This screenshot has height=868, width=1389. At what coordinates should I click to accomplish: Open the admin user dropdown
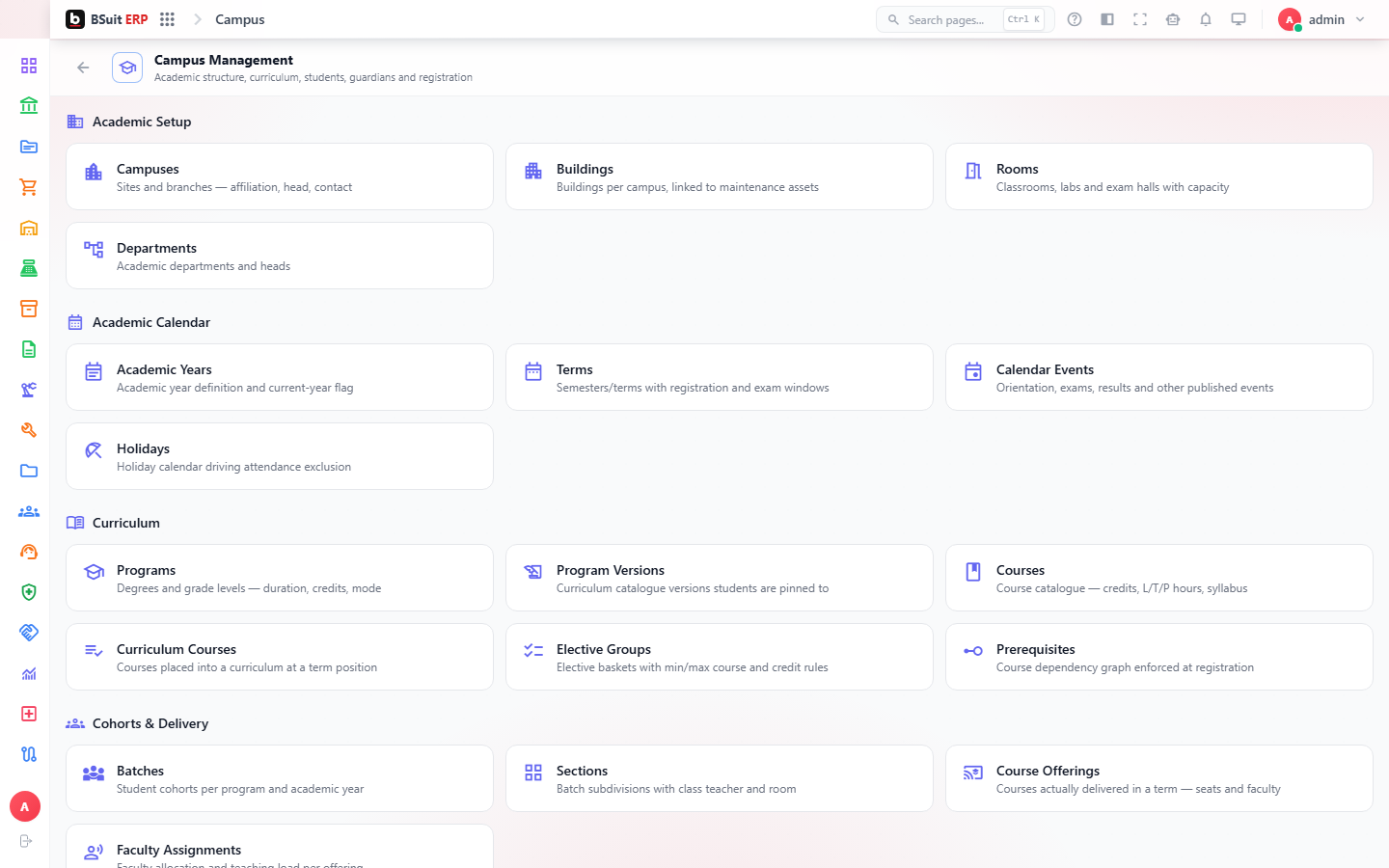tap(1321, 19)
